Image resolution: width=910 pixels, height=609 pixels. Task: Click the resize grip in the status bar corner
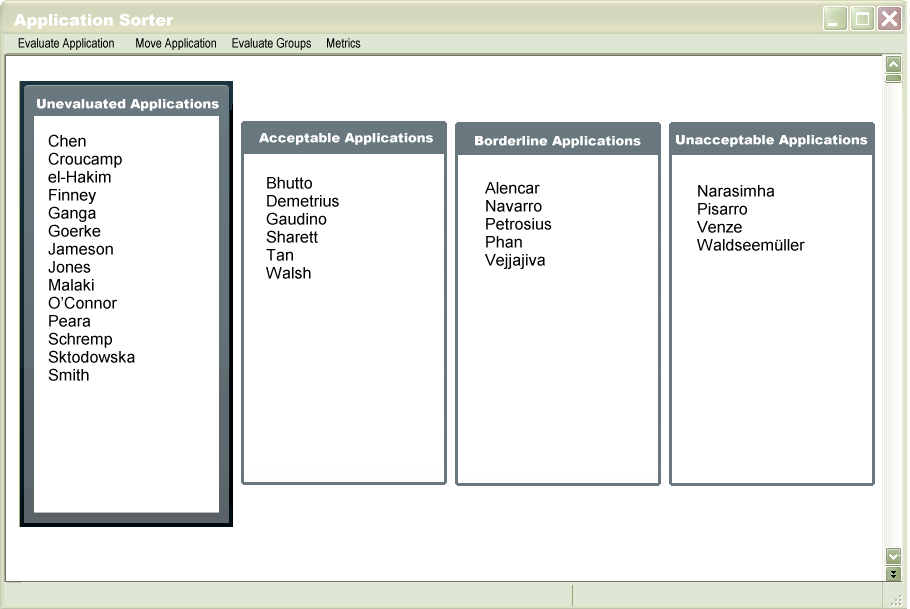(896, 598)
